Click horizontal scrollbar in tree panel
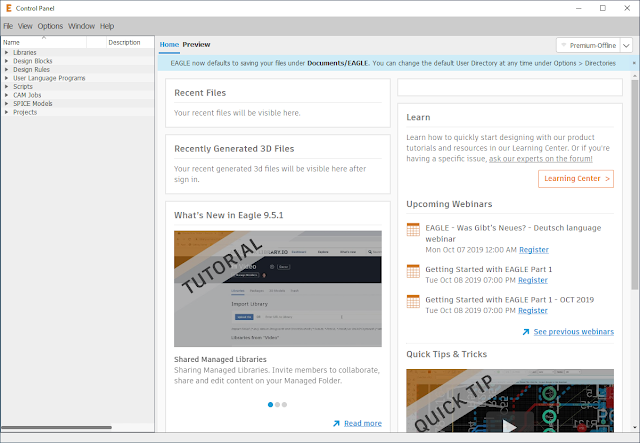Screen dimensions: 640x443 tap(57, 427)
